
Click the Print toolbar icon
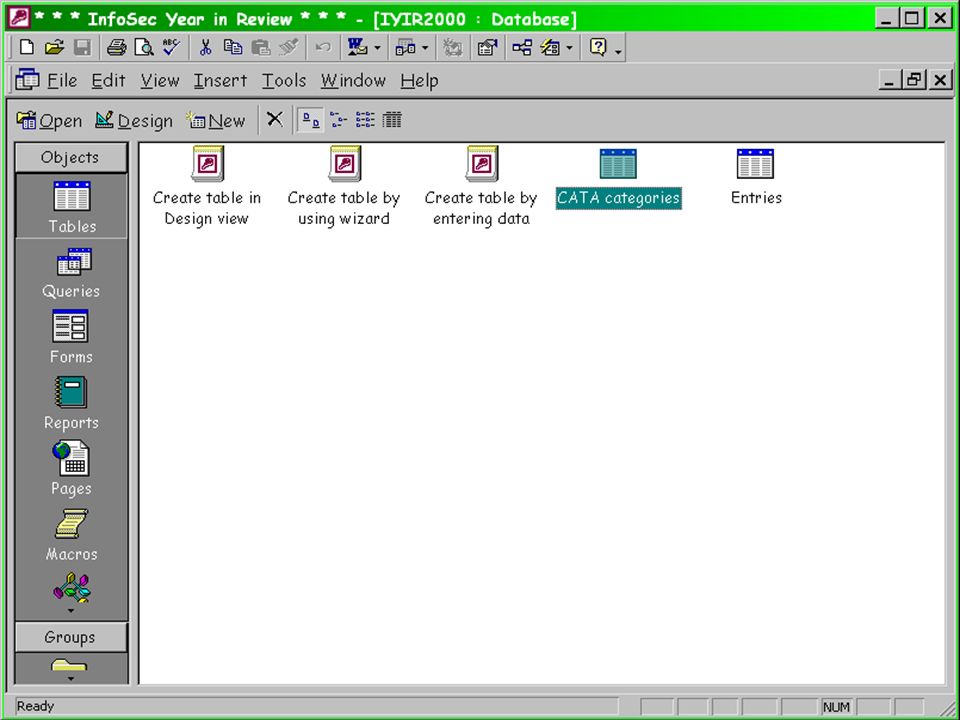116,47
